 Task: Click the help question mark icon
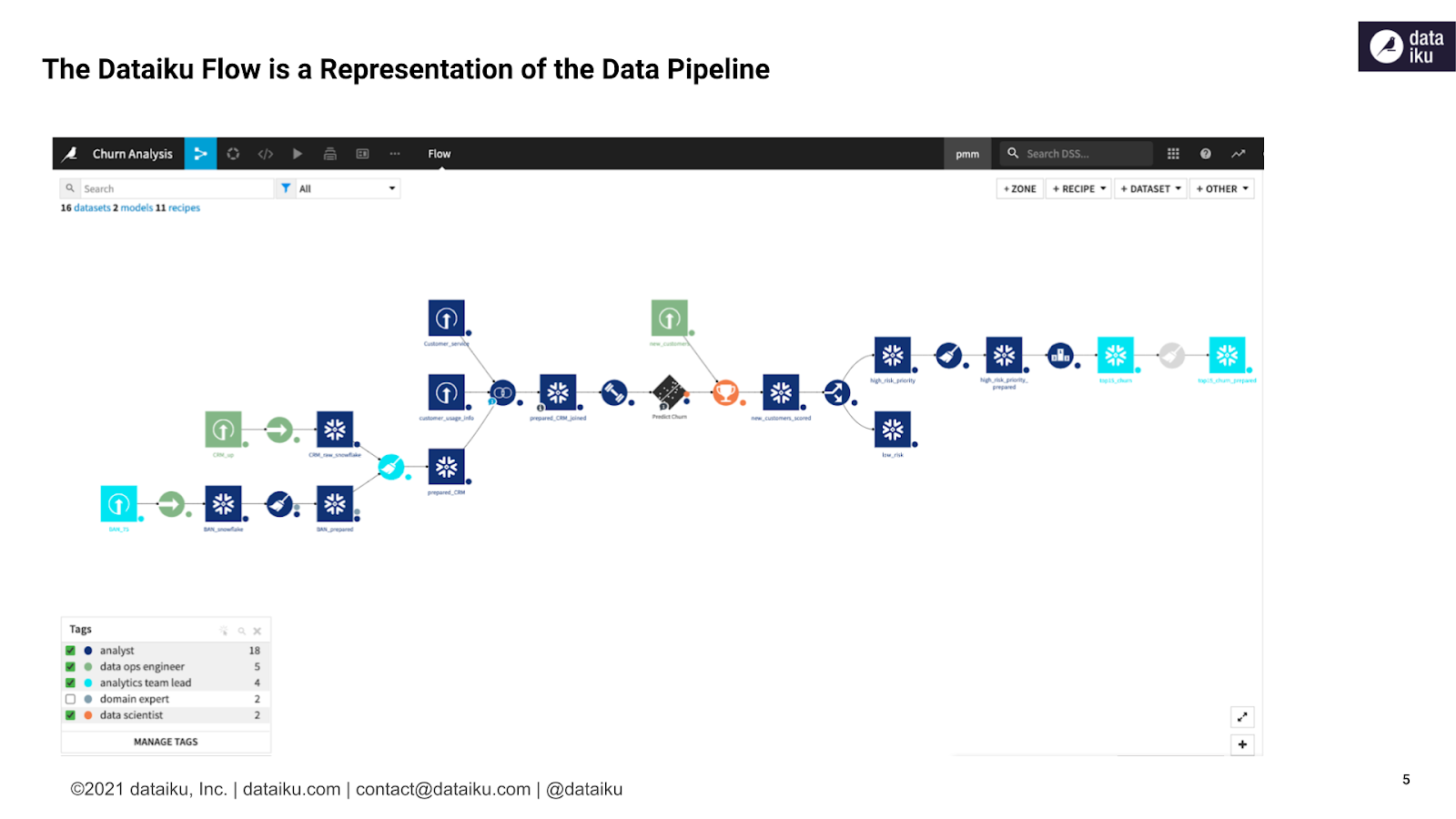[1205, 154]
